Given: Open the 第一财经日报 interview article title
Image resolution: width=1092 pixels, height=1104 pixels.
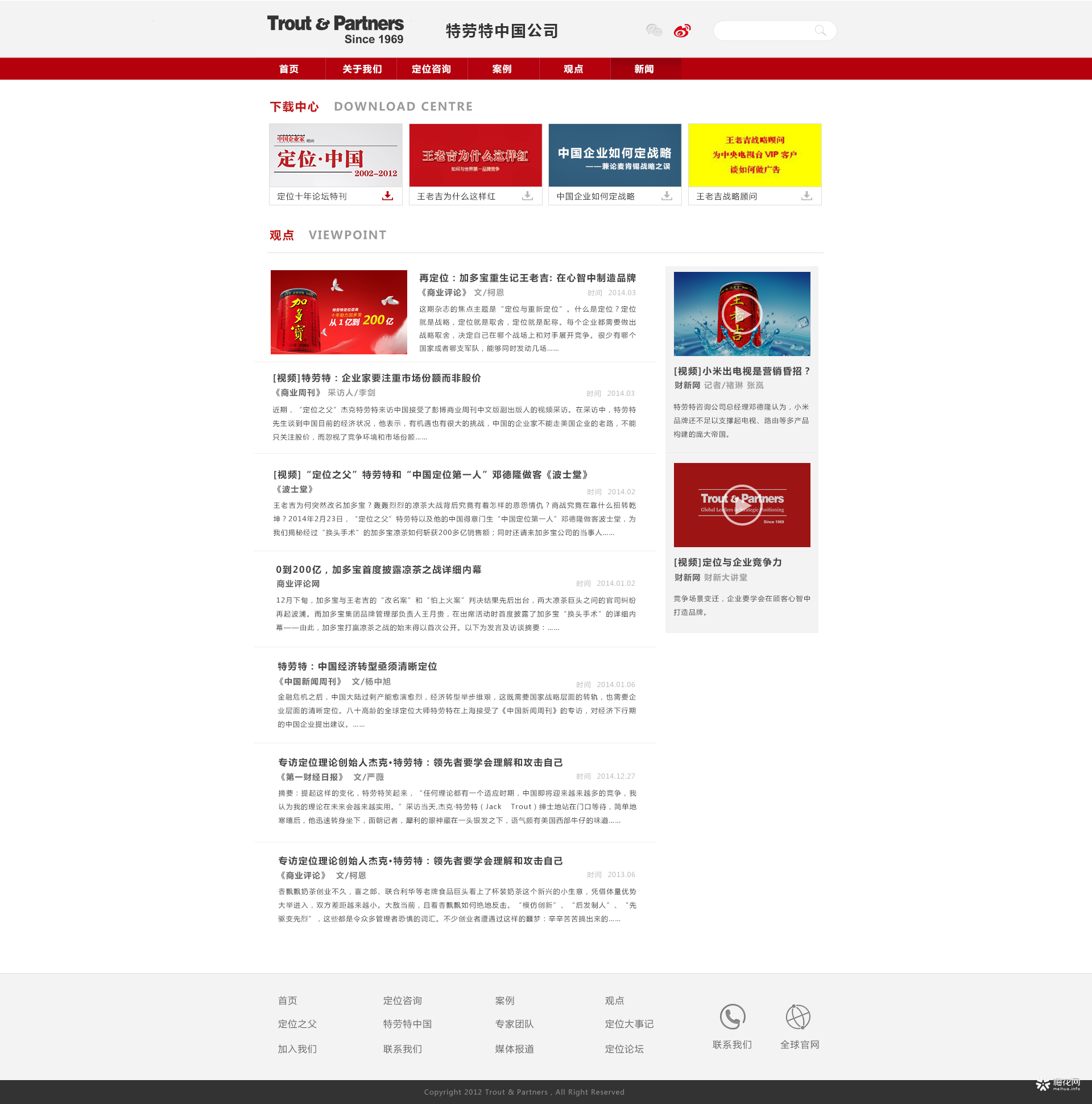Looking at the screenshot, I should [x=420, y=762].
